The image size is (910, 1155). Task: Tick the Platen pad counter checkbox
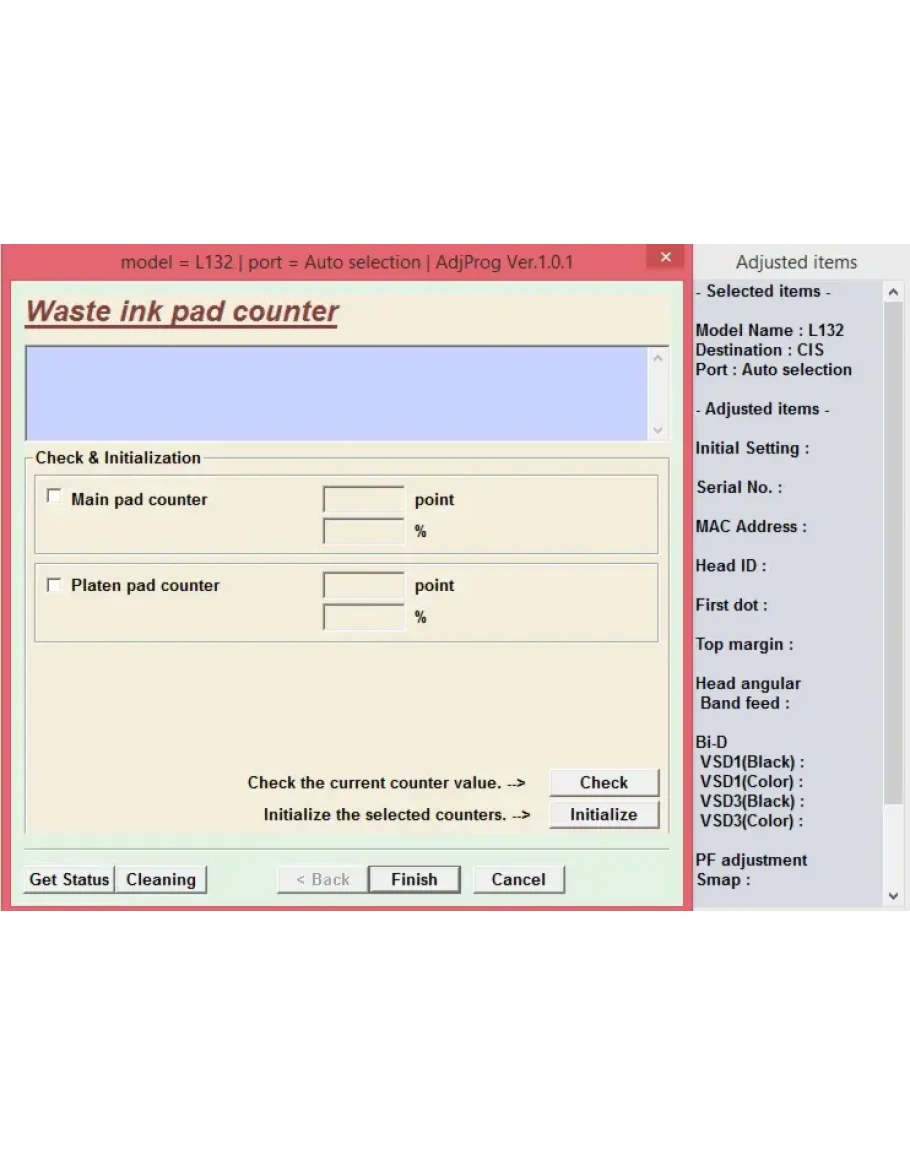54,584
